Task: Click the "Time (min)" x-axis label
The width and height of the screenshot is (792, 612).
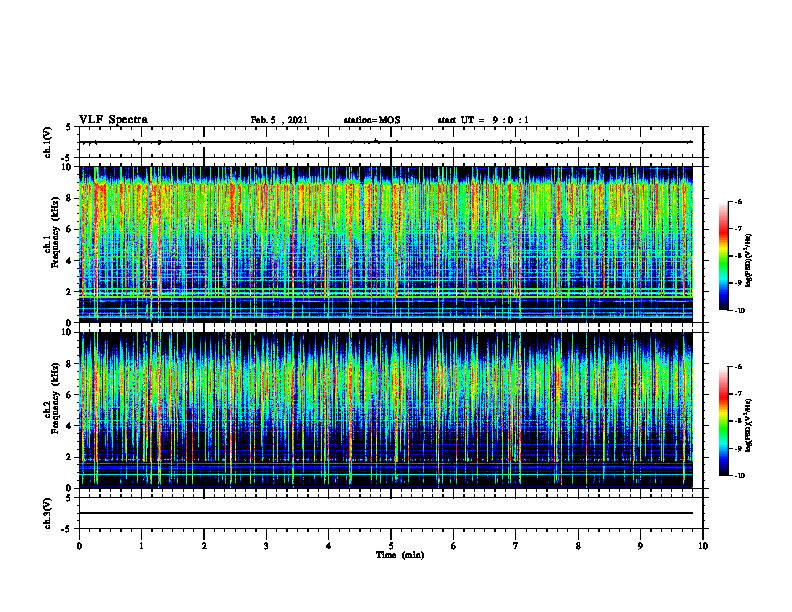Action: (x=400, y=555)
